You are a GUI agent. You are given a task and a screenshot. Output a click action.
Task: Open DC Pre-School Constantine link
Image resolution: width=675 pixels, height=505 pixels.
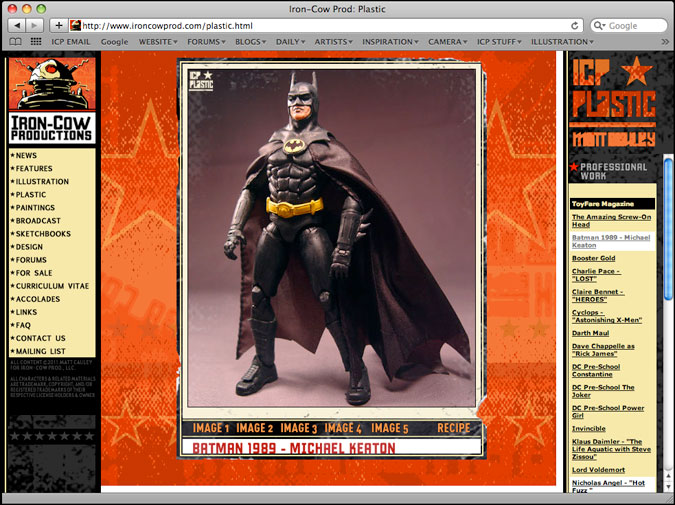pos(596,370)
